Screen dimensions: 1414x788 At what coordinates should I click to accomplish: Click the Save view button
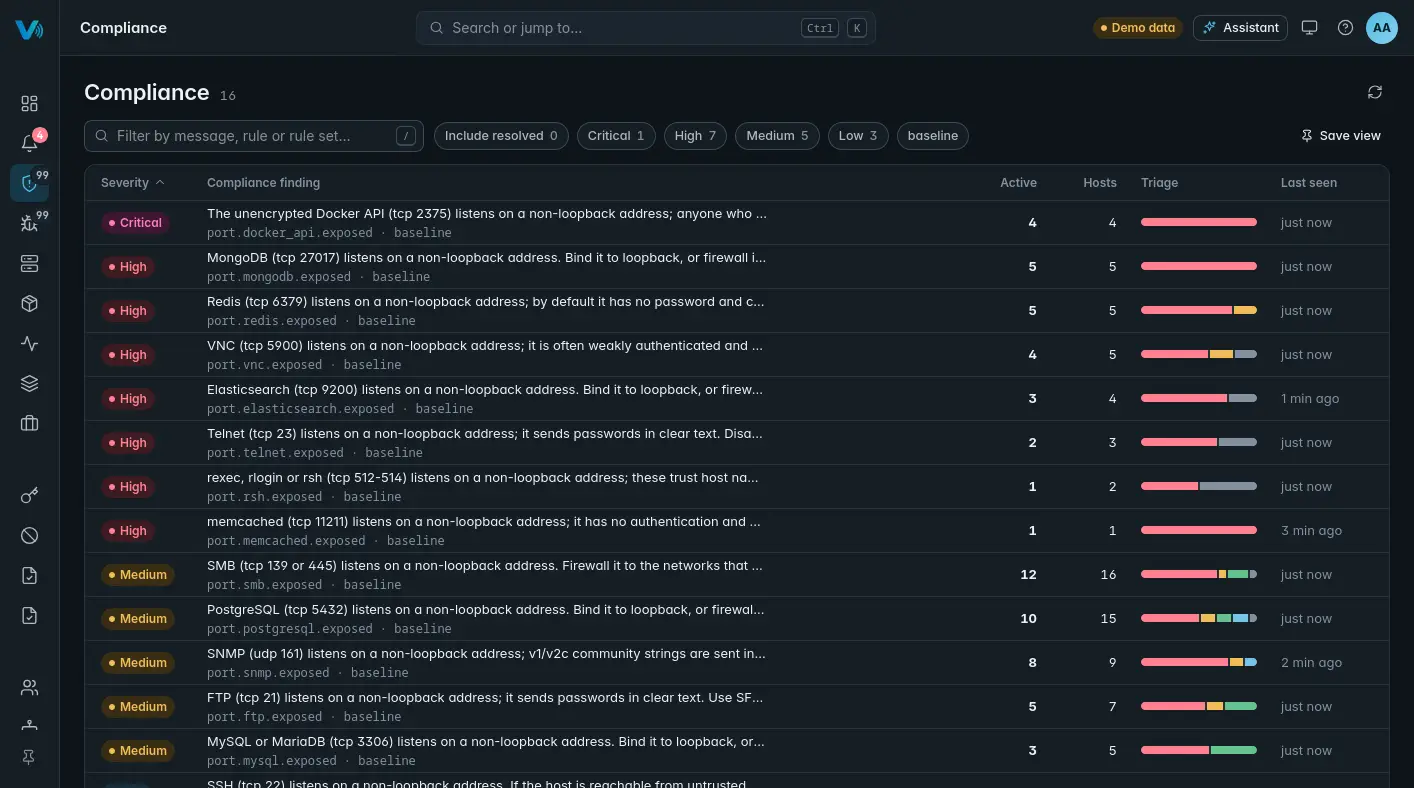pyautogui.click(x=1340, y=136)
